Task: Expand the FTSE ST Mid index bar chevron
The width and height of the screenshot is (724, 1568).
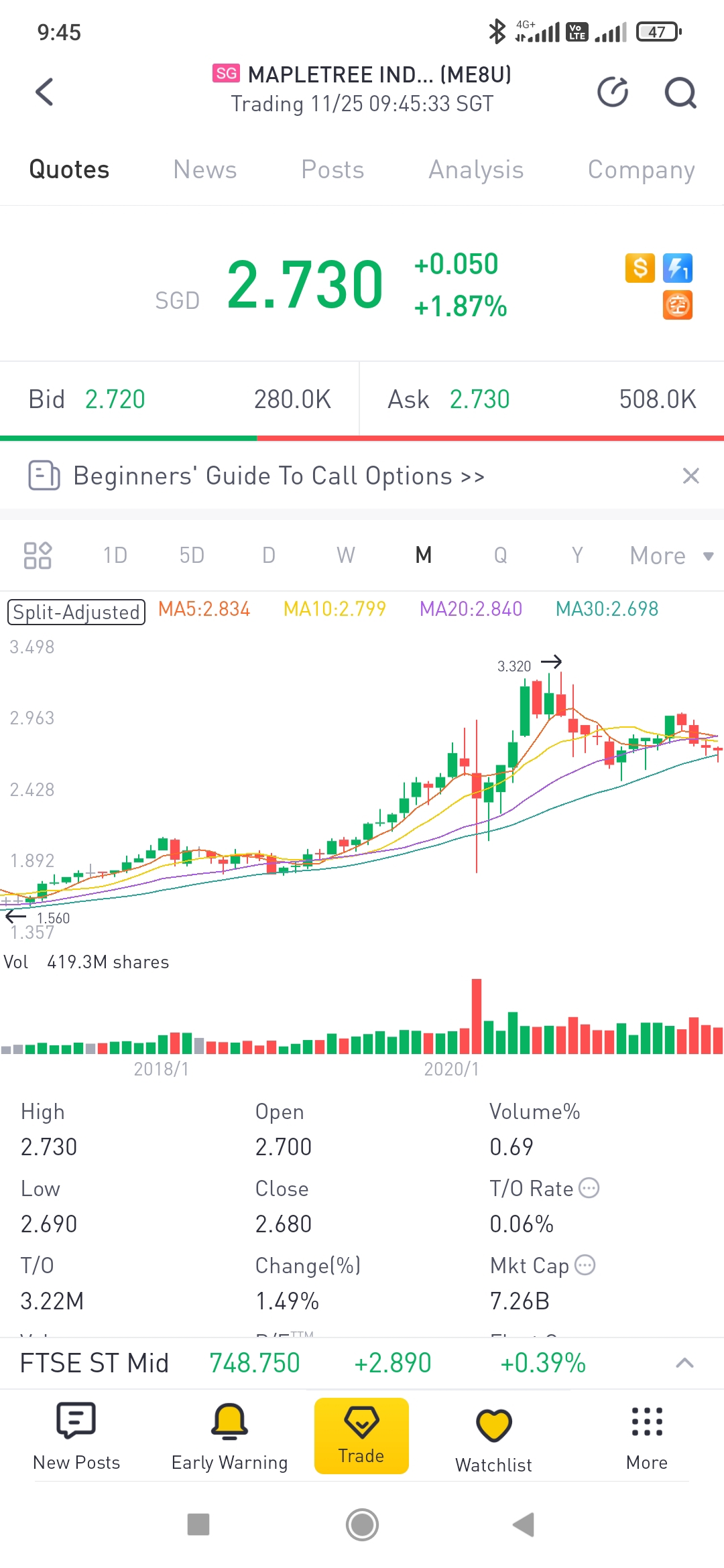Action: pyautogui.click(x=684, y=1363)
